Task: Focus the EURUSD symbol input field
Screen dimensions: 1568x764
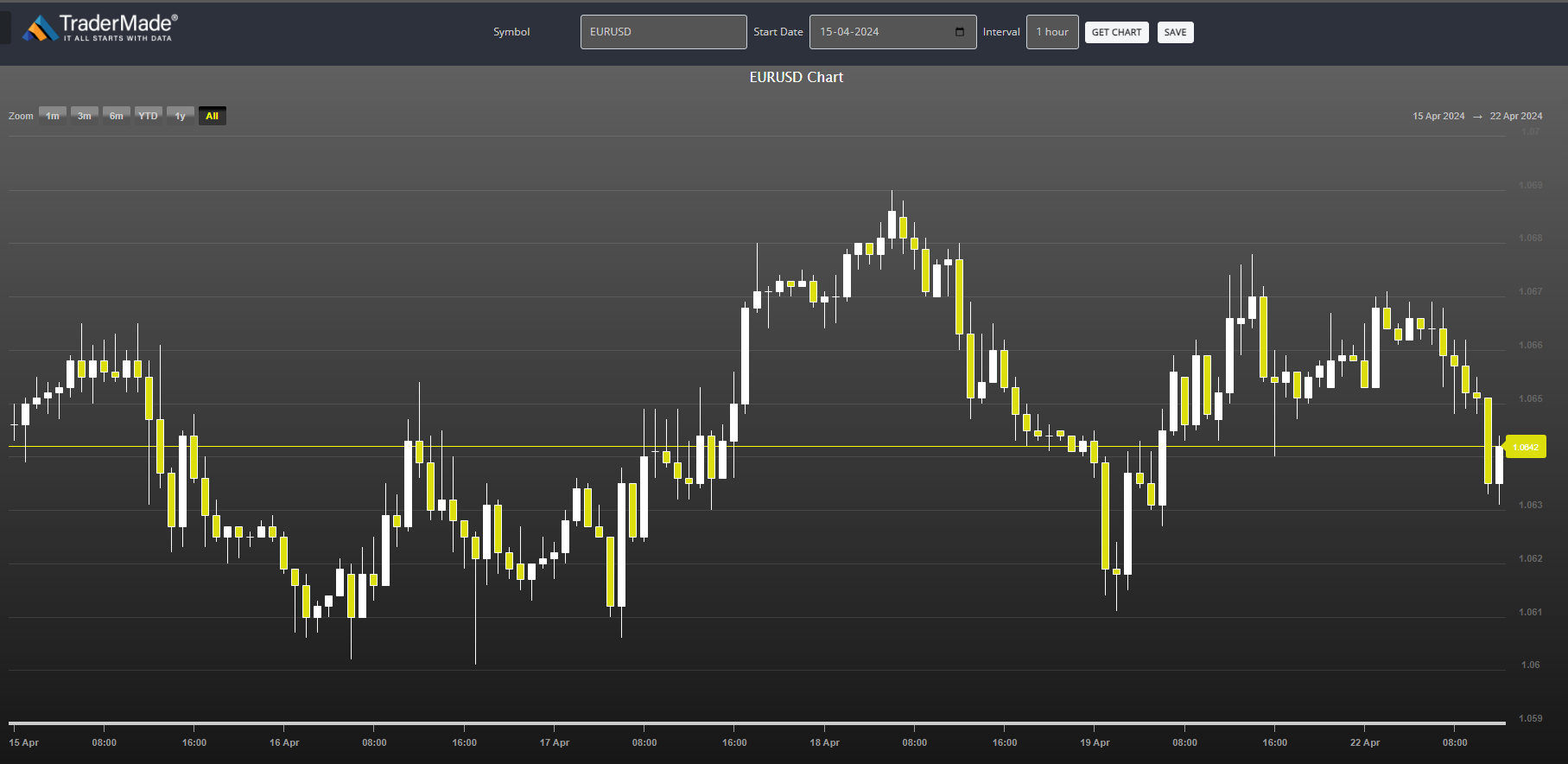Action: (663, 32)
